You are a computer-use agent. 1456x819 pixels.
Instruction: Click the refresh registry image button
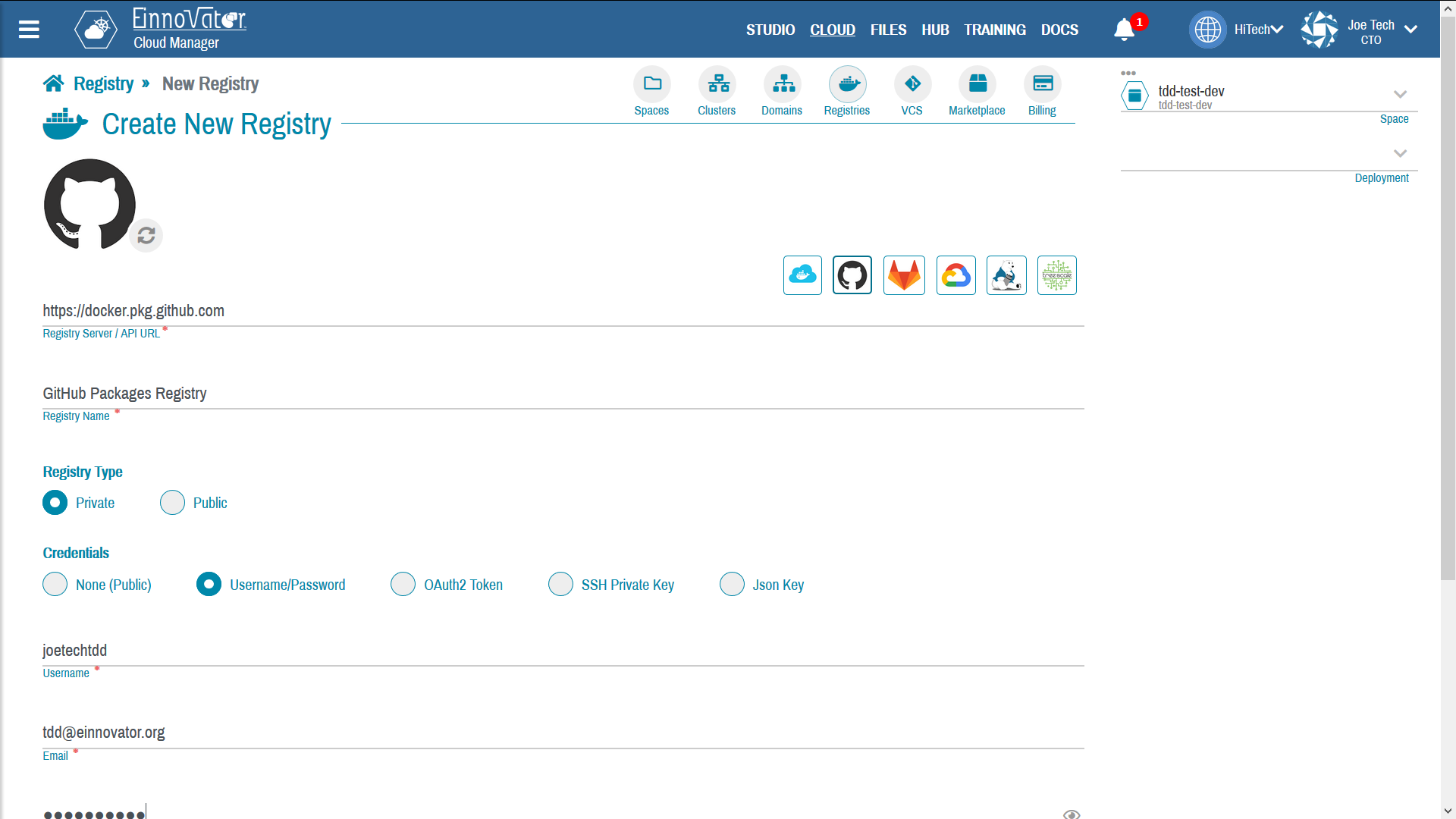pos(146,236)
